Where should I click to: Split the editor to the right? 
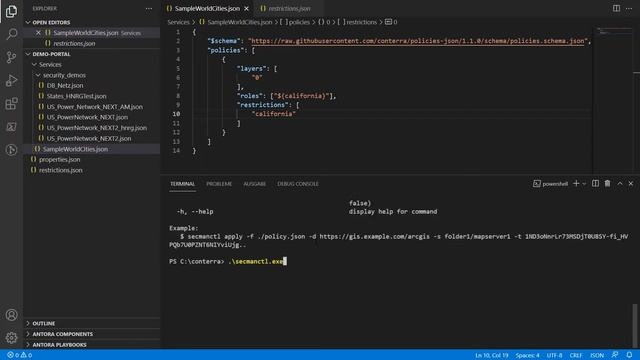[x=616, y=8]
